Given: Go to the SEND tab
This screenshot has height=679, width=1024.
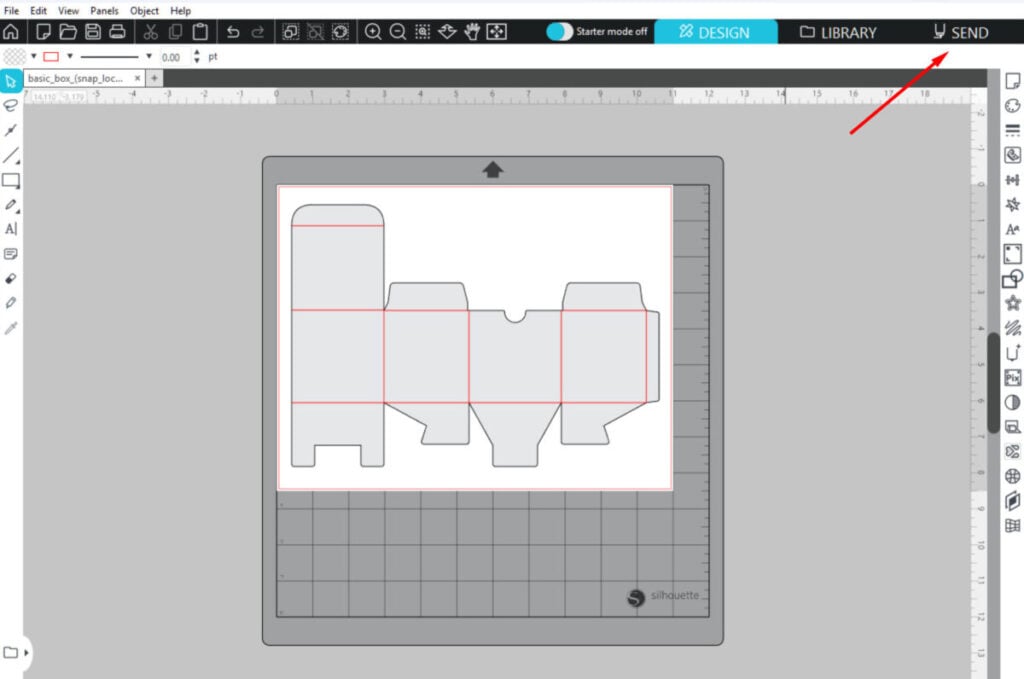Looking at the screenshot, I should click(960, 32).
